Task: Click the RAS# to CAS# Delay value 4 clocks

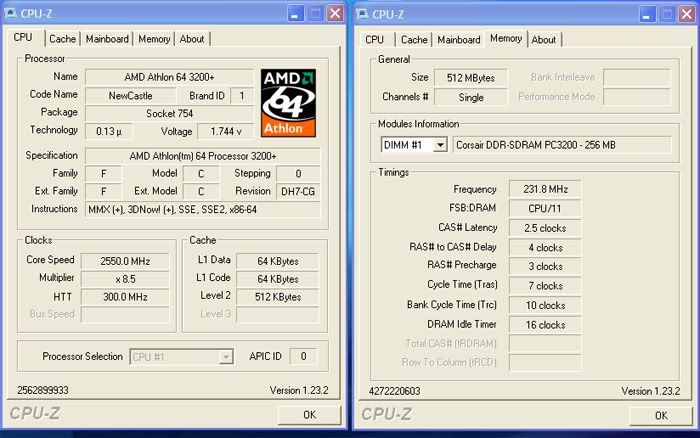Action: pyautogui.click(x=545, y=247)
